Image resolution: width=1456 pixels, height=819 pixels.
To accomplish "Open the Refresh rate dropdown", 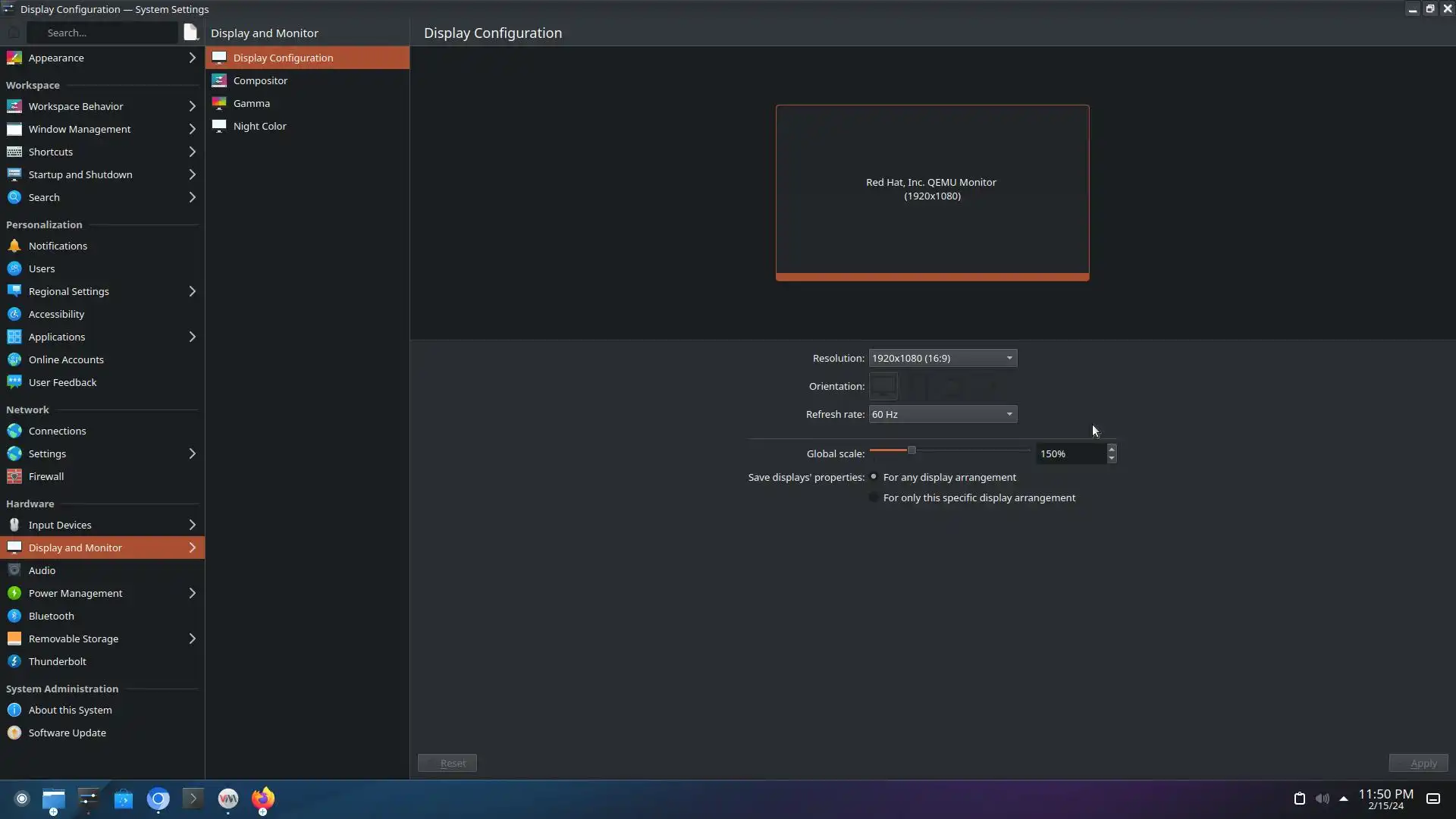I will [x=942, y=414].
